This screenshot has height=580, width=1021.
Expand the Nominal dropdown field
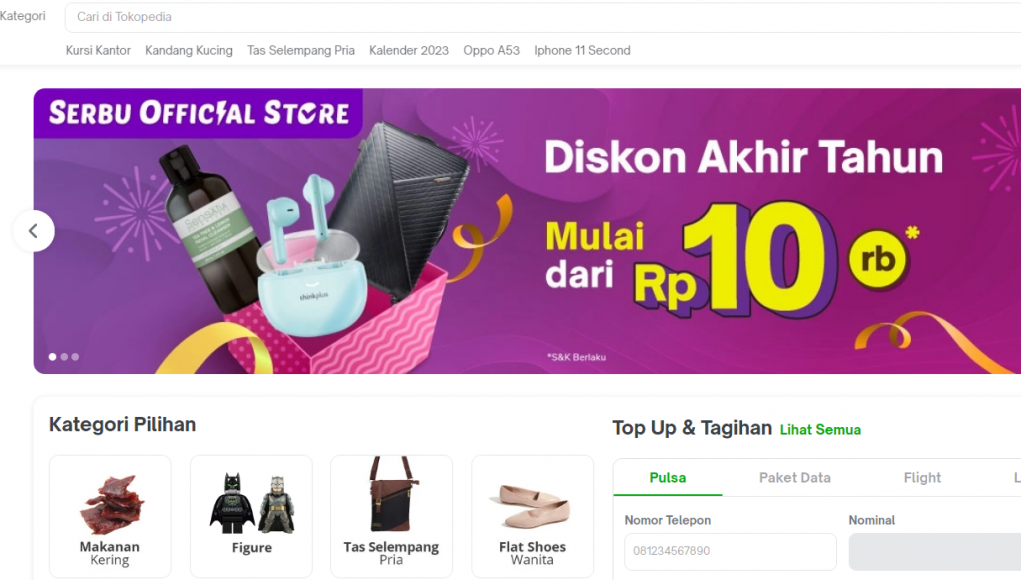[935, 551]
